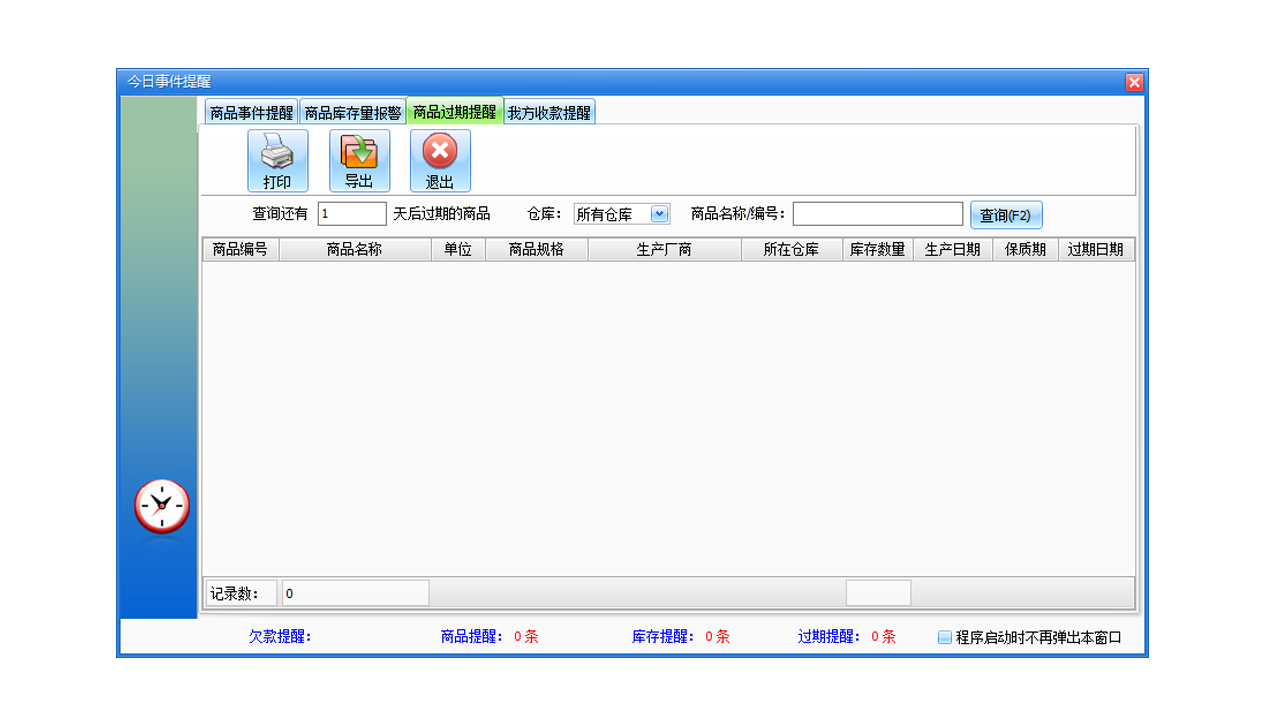Click the 打印 (Print) icon
This screenshot has height=720, width=1280.
[277, 160]
